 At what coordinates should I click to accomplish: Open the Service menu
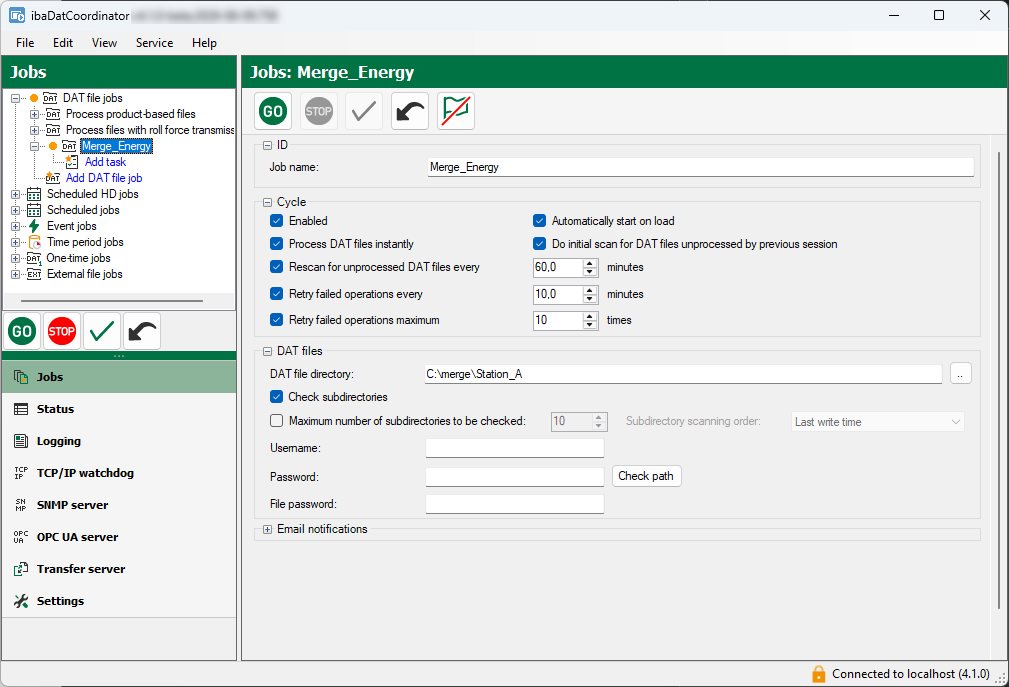pyautogui.click(x=154, y=42)
